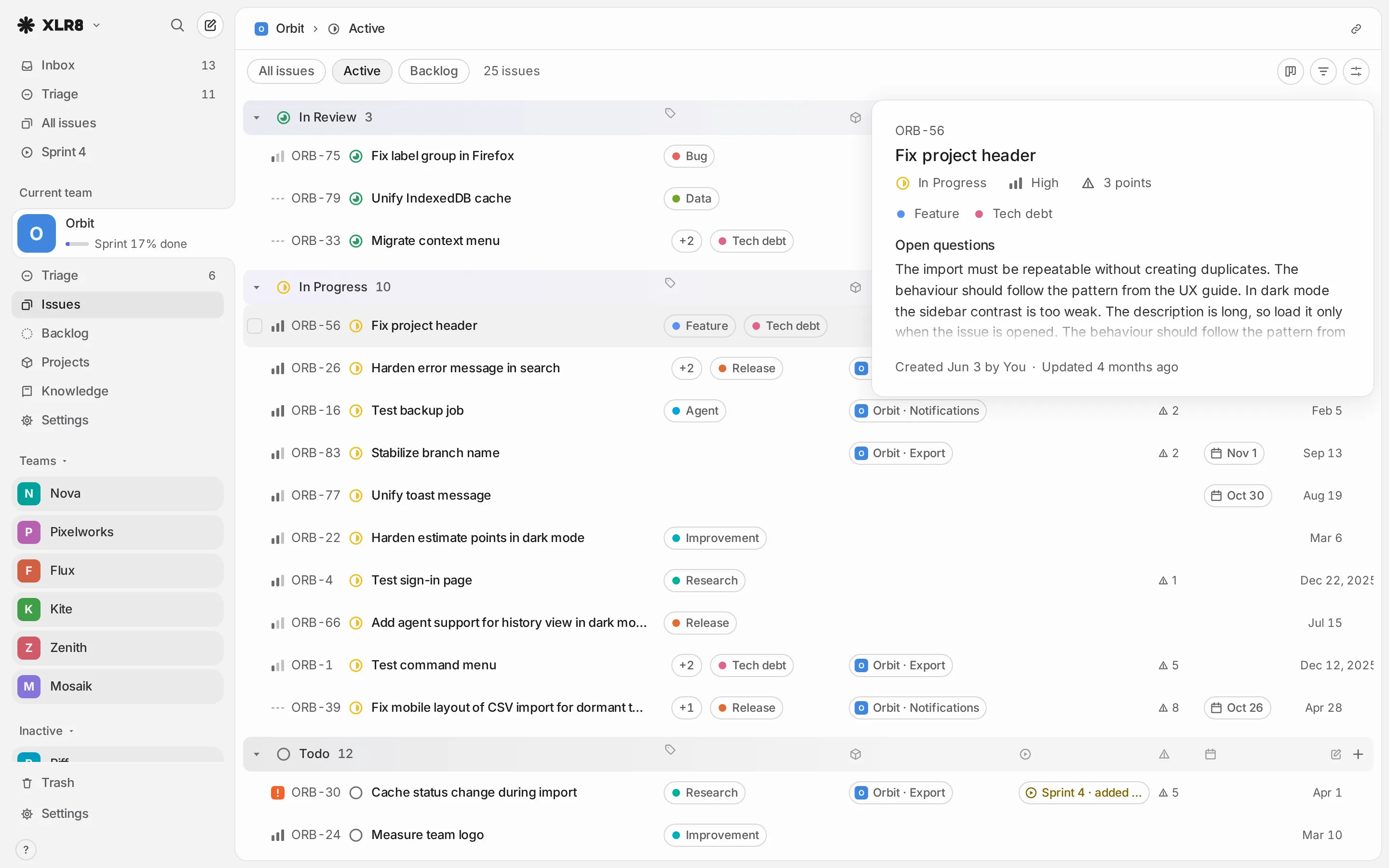
Task: Click the Orbit breadcrumb link
Action: (290, 29)
